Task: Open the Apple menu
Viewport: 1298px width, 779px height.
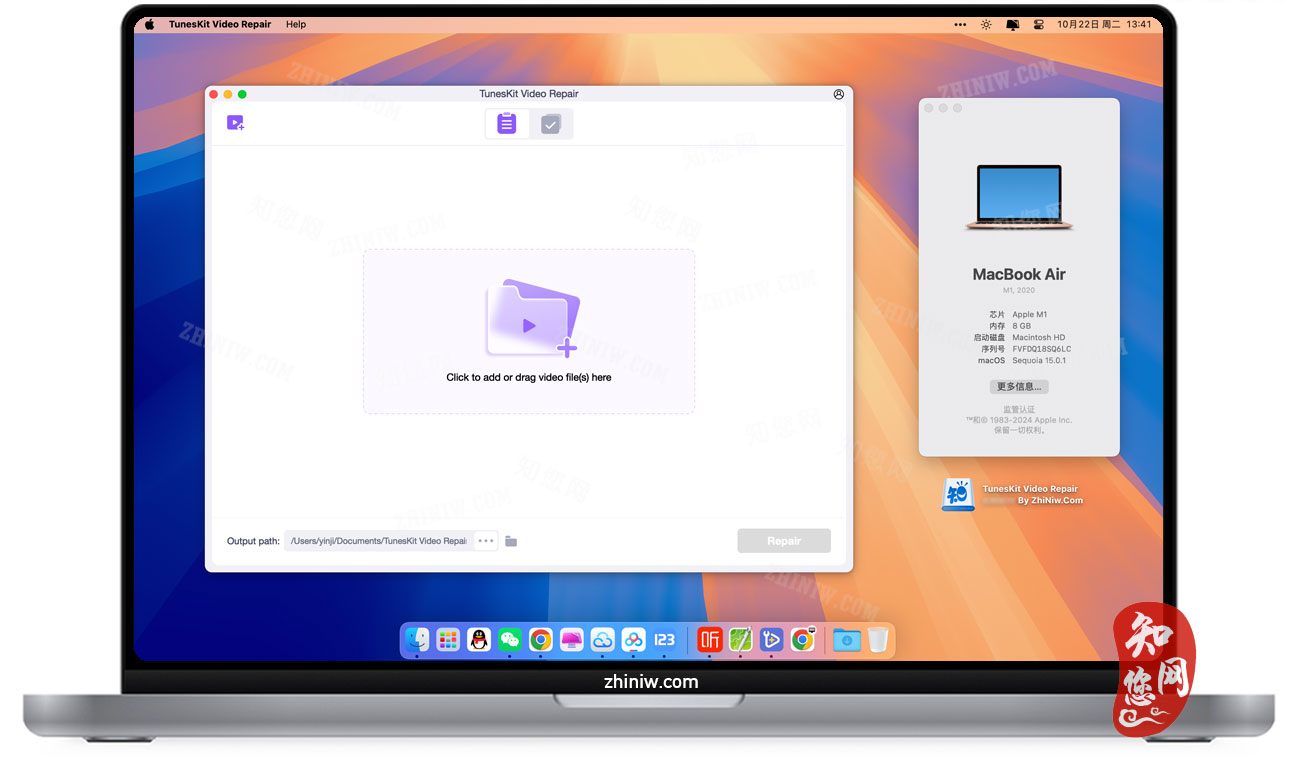Action: (150, 24)
